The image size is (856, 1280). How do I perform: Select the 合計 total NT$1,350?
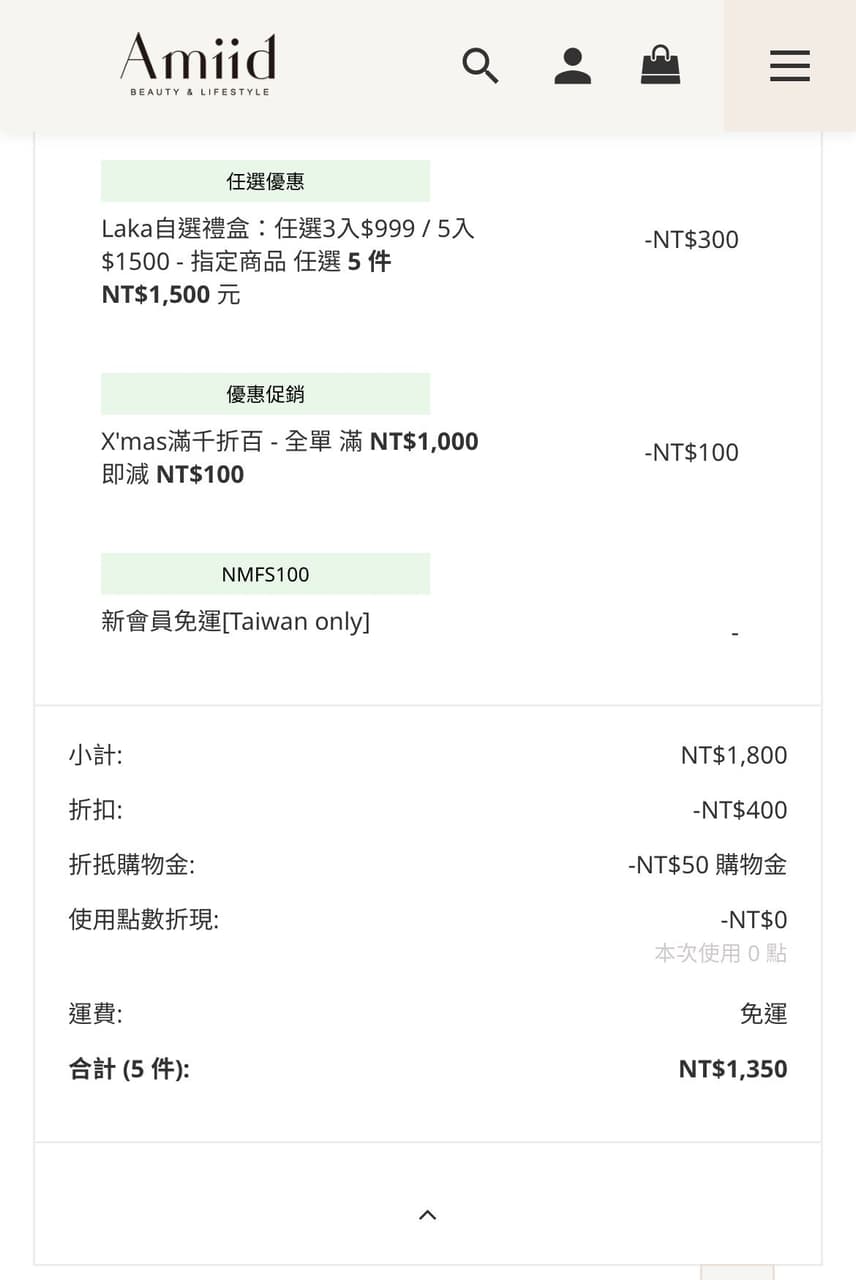pyautogui.click(x=732, y=1069)
